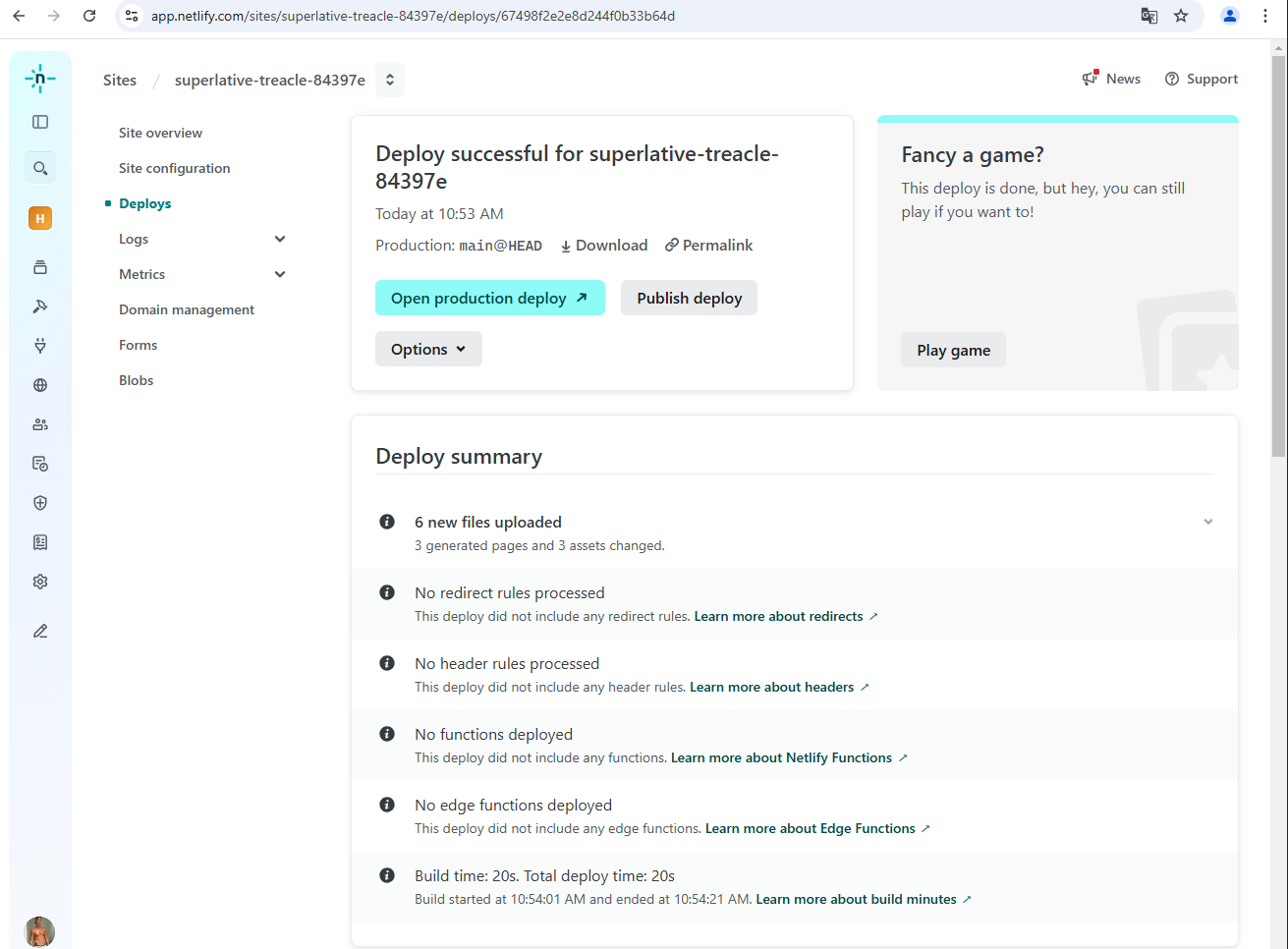Click the Download deploy link

tap(604, 246)
